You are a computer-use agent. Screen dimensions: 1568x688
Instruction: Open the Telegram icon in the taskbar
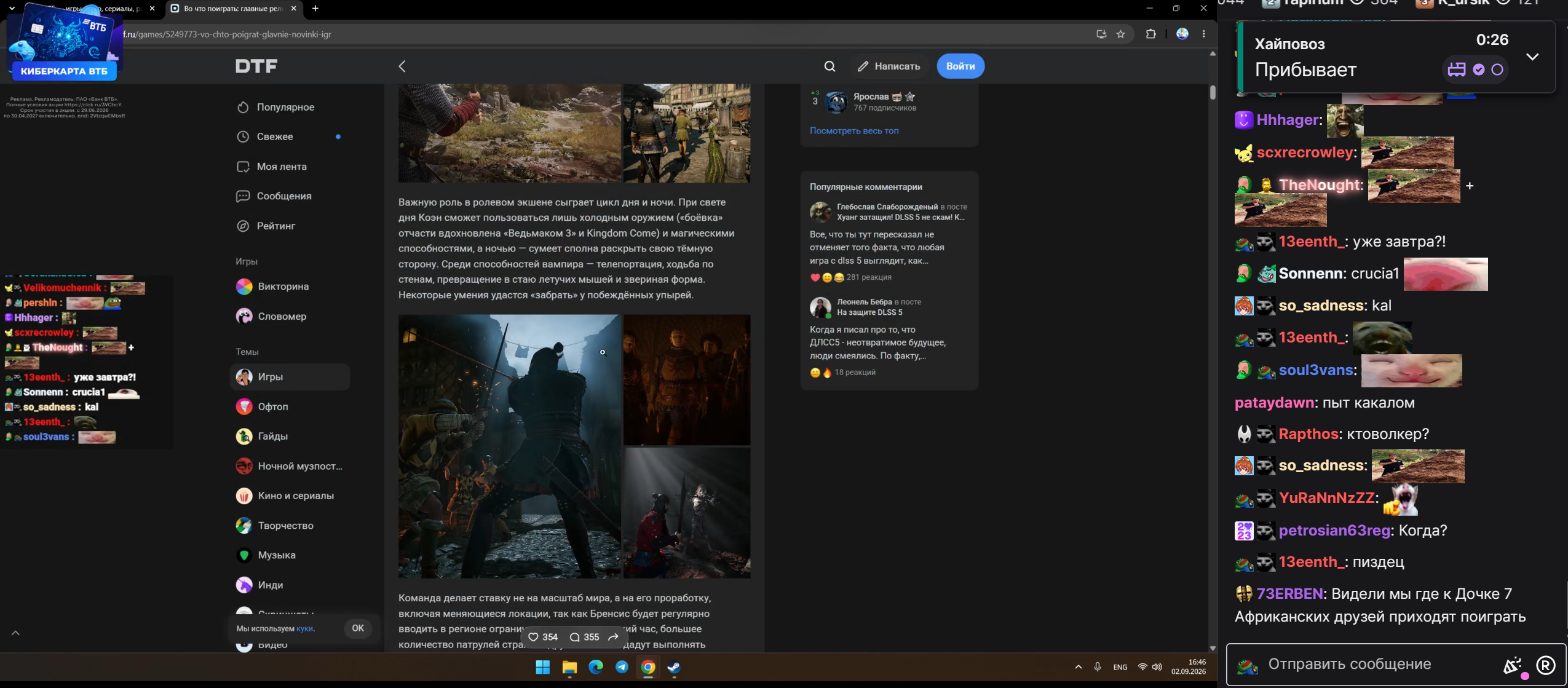(x=622, y=667)
